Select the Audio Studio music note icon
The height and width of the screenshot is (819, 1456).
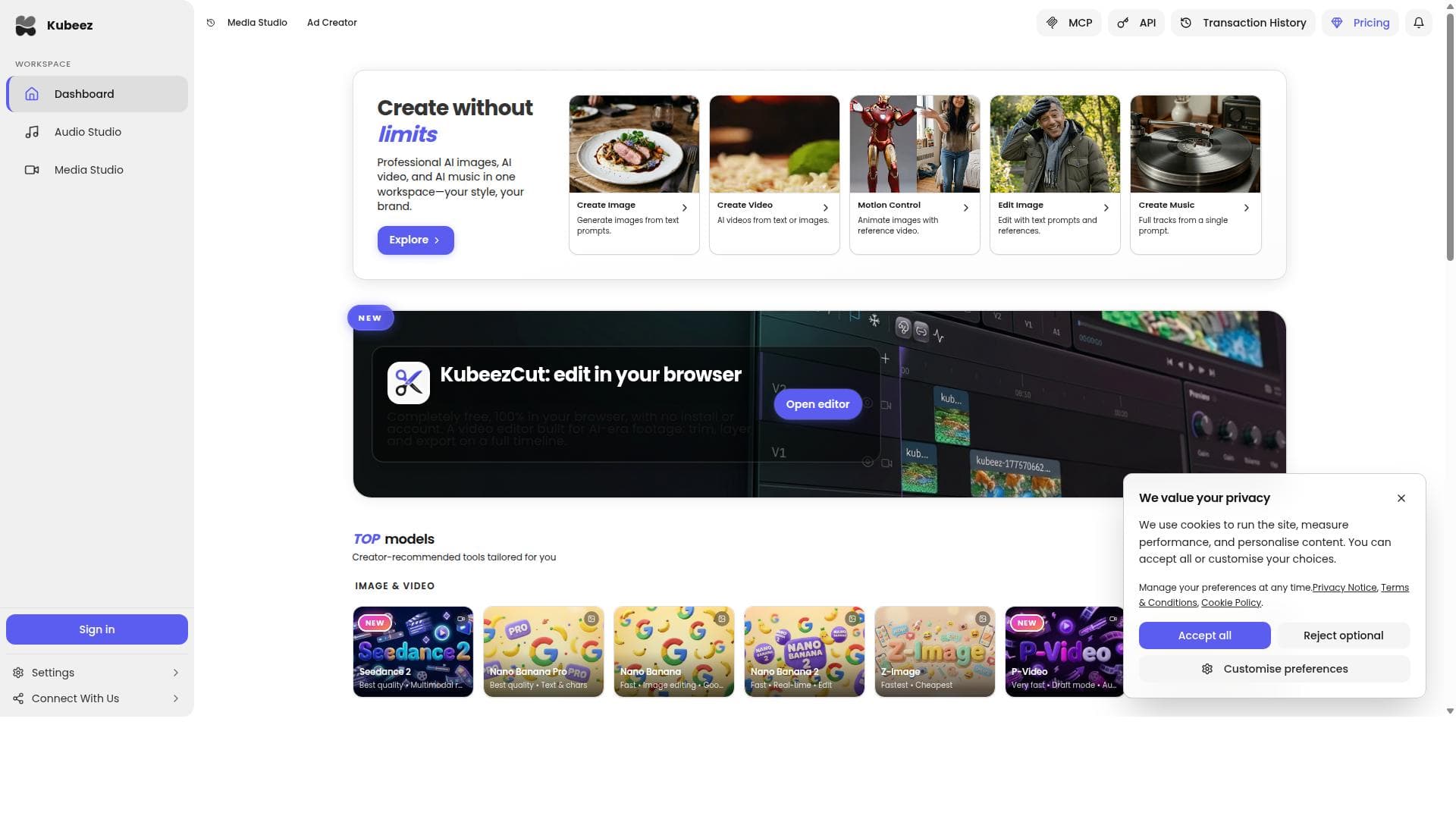tap(32, 132)
